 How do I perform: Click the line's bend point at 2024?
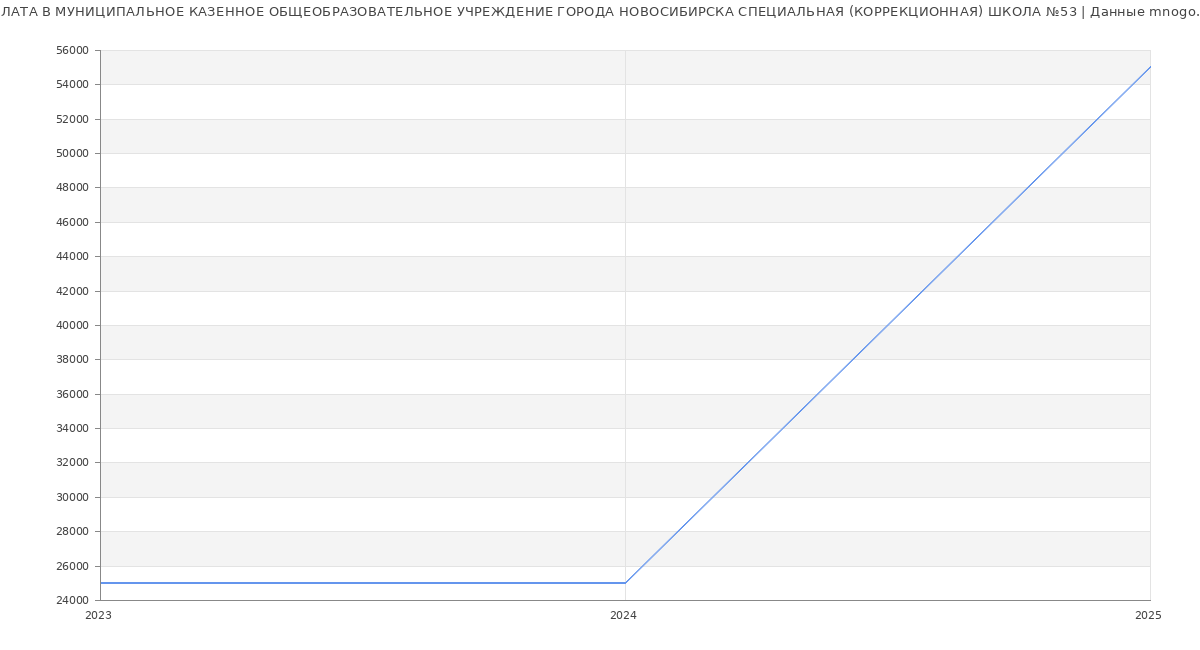click(625, 583)
